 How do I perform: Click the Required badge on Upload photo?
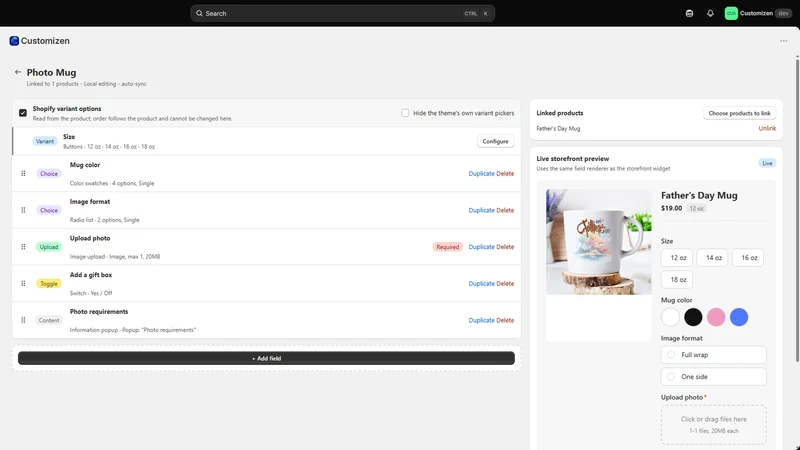447,247
